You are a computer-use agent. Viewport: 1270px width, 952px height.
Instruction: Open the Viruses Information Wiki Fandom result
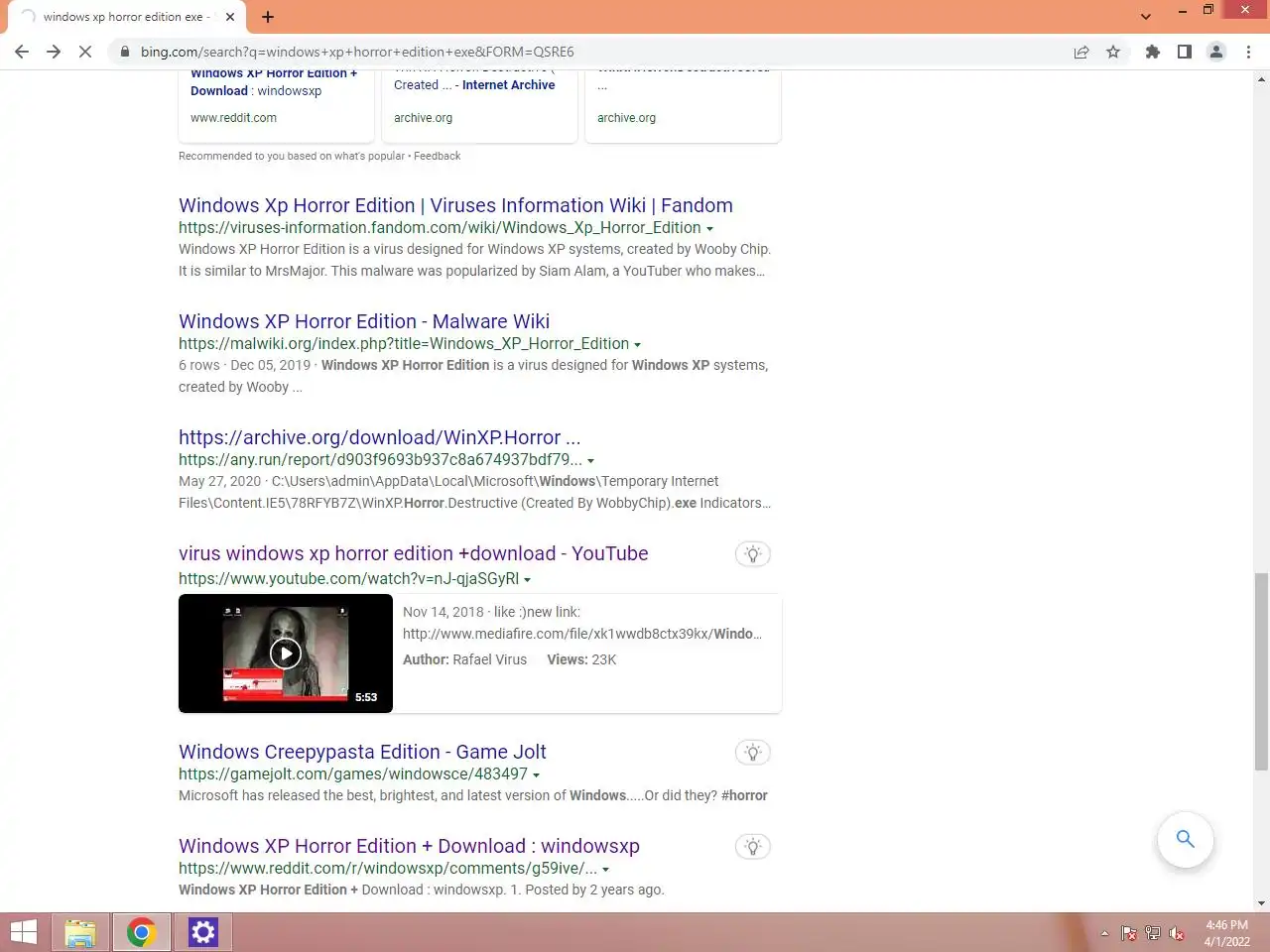pos(455,205)
